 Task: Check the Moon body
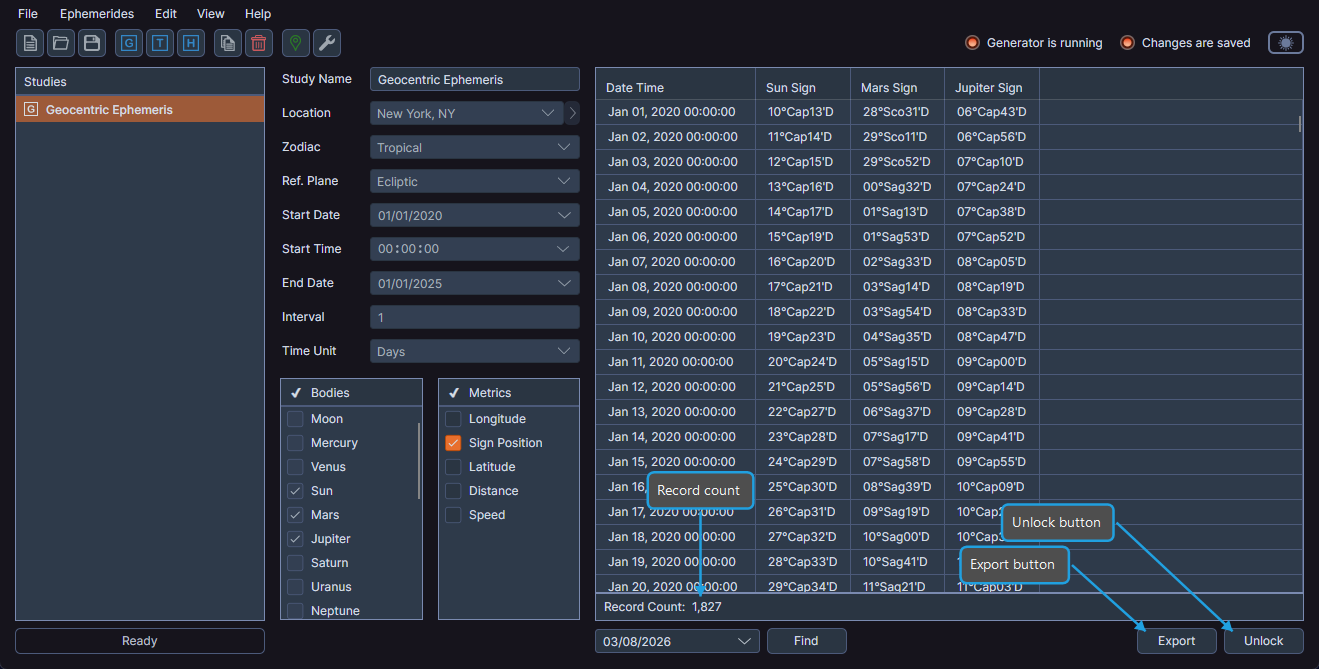coord(297,418)
